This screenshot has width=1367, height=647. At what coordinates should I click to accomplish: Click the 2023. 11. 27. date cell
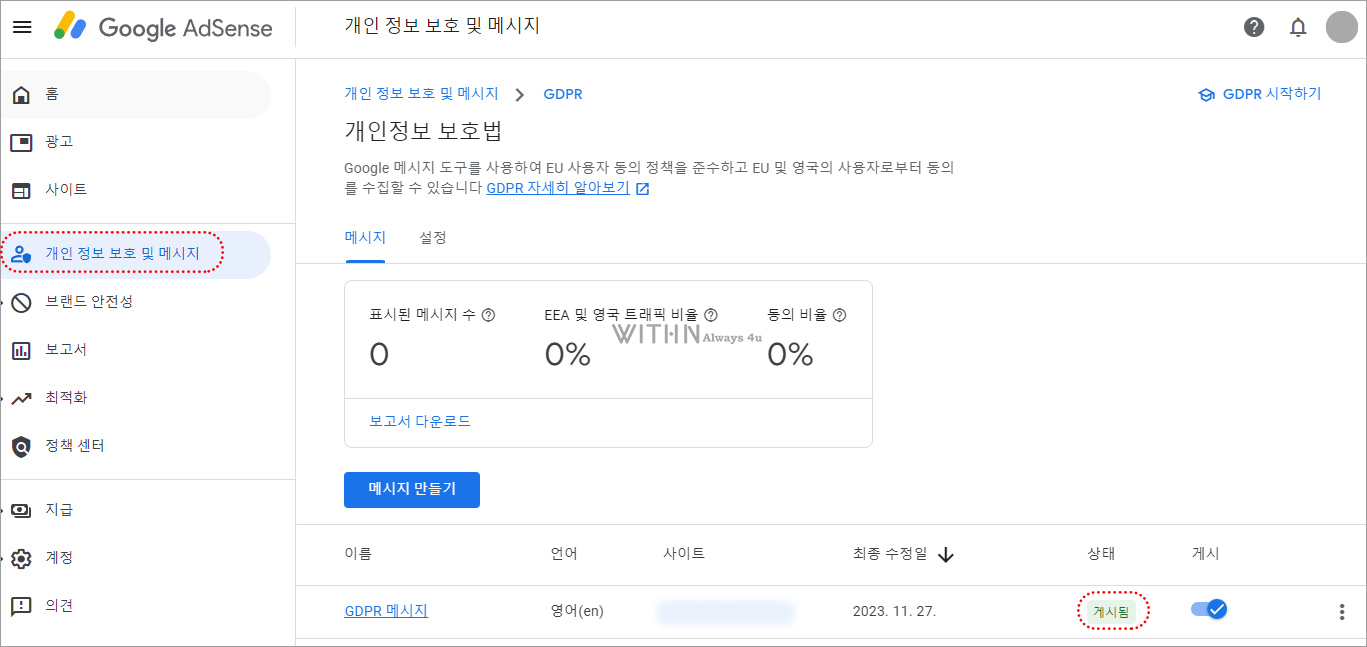pyautogui.click(x=894, y=610)
